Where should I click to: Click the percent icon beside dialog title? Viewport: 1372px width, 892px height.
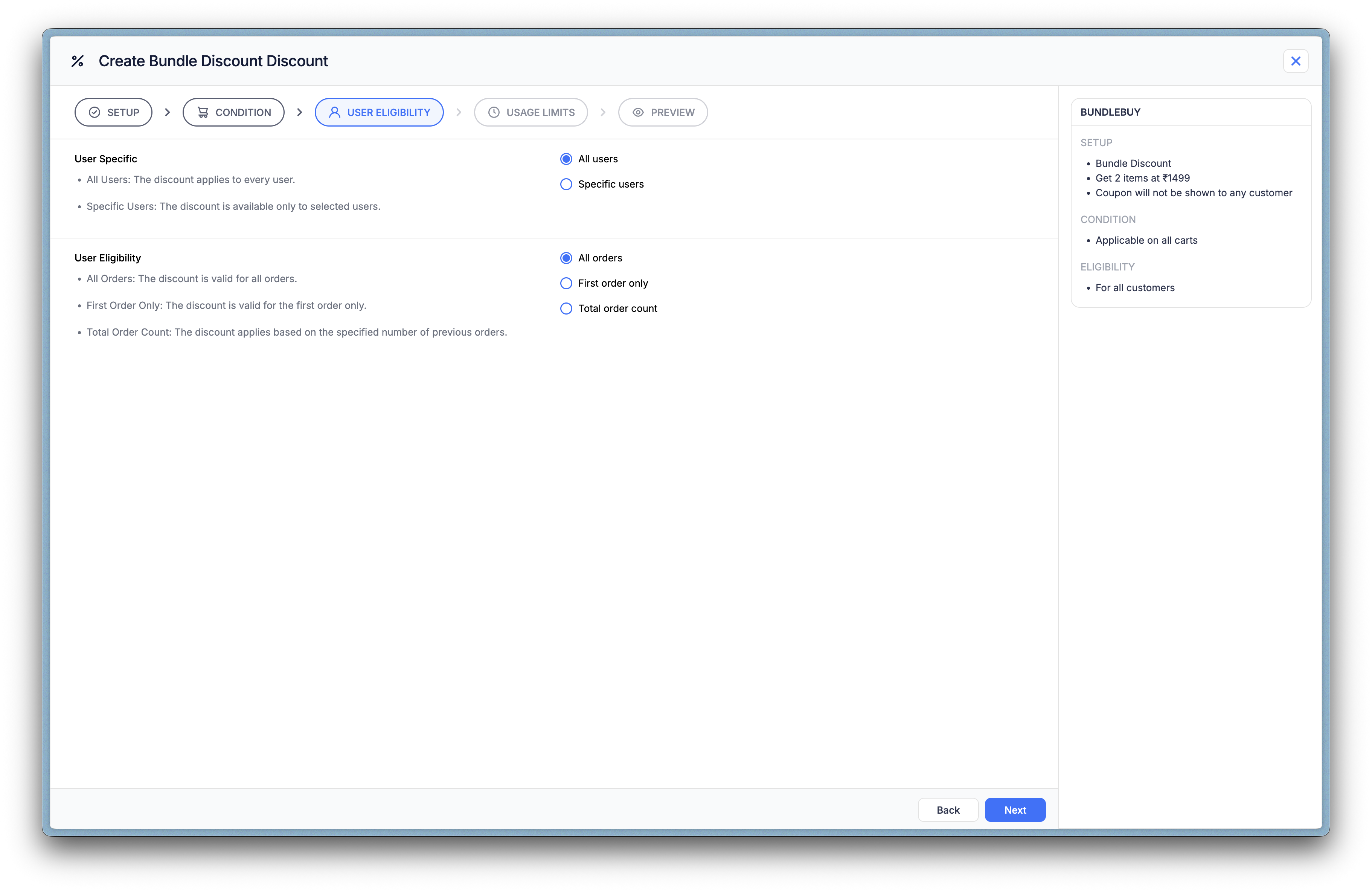coord(77,61)
